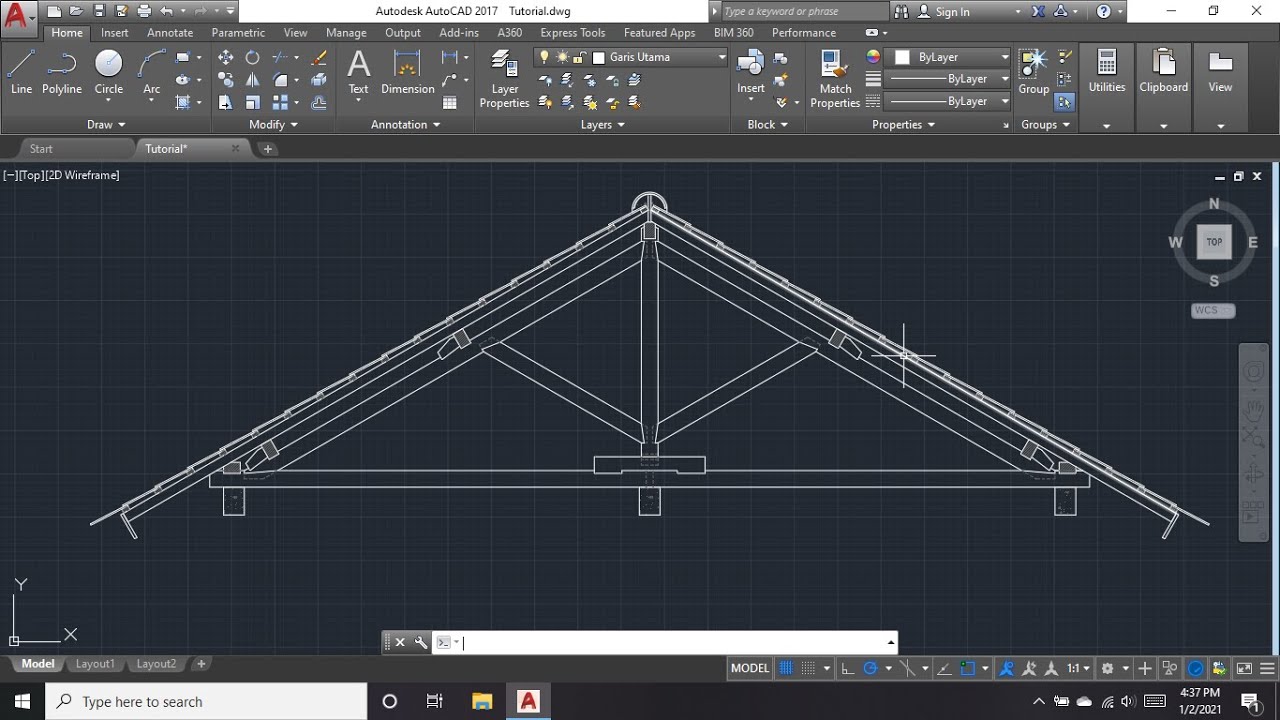Open the 1:1 annotation scale dropdown
1280x720 pixels.
pyautogui.click(x=1078, y=668)
